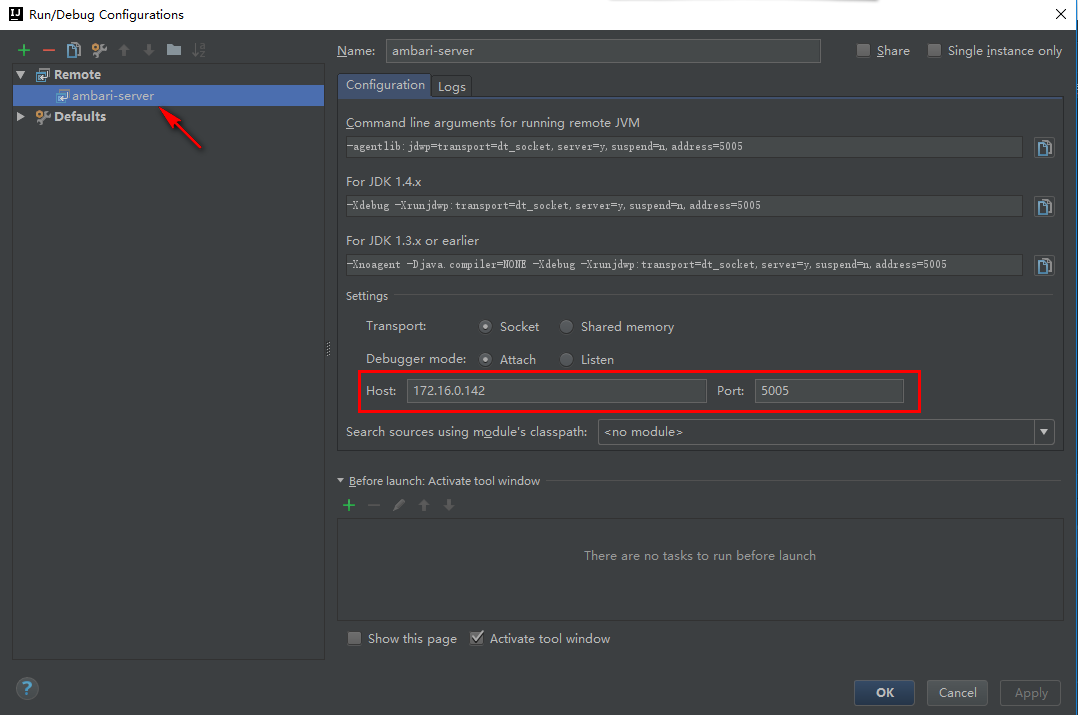Image resolution: width=1078 pixels, height=715 pixels.
Task: Create new folder icon in toolbar
Action: [174, 50]
